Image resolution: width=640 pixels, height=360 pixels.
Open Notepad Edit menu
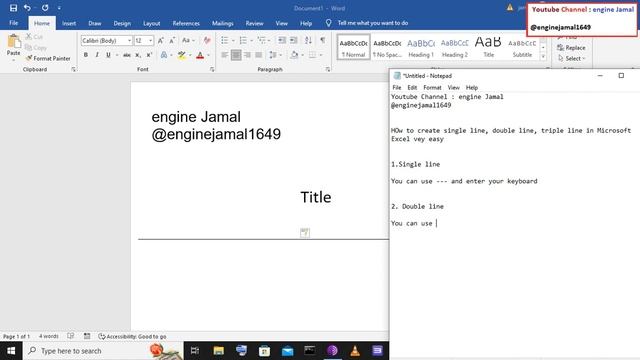pos(412,87)
